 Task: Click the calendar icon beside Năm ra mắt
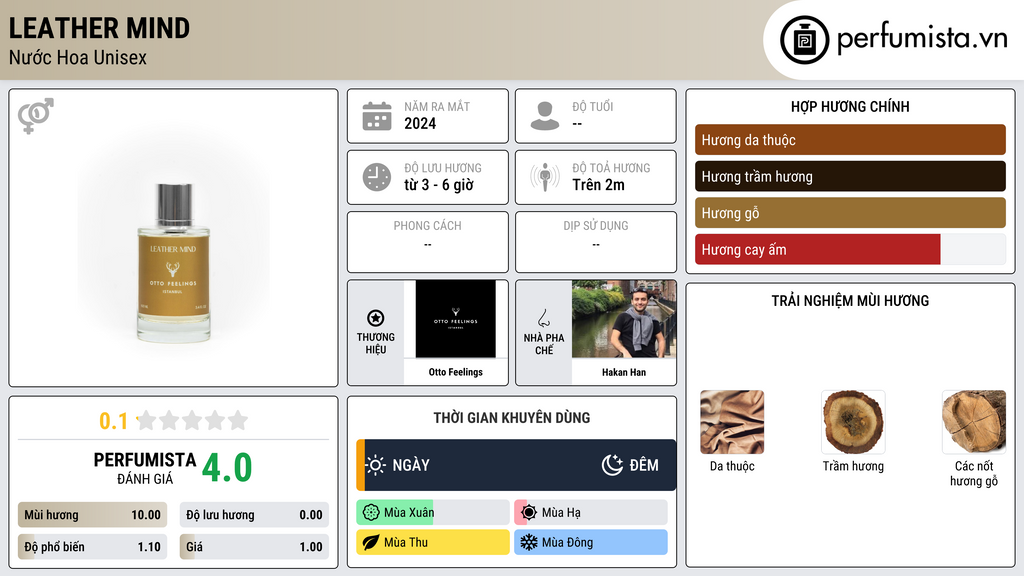pos(377,116)
